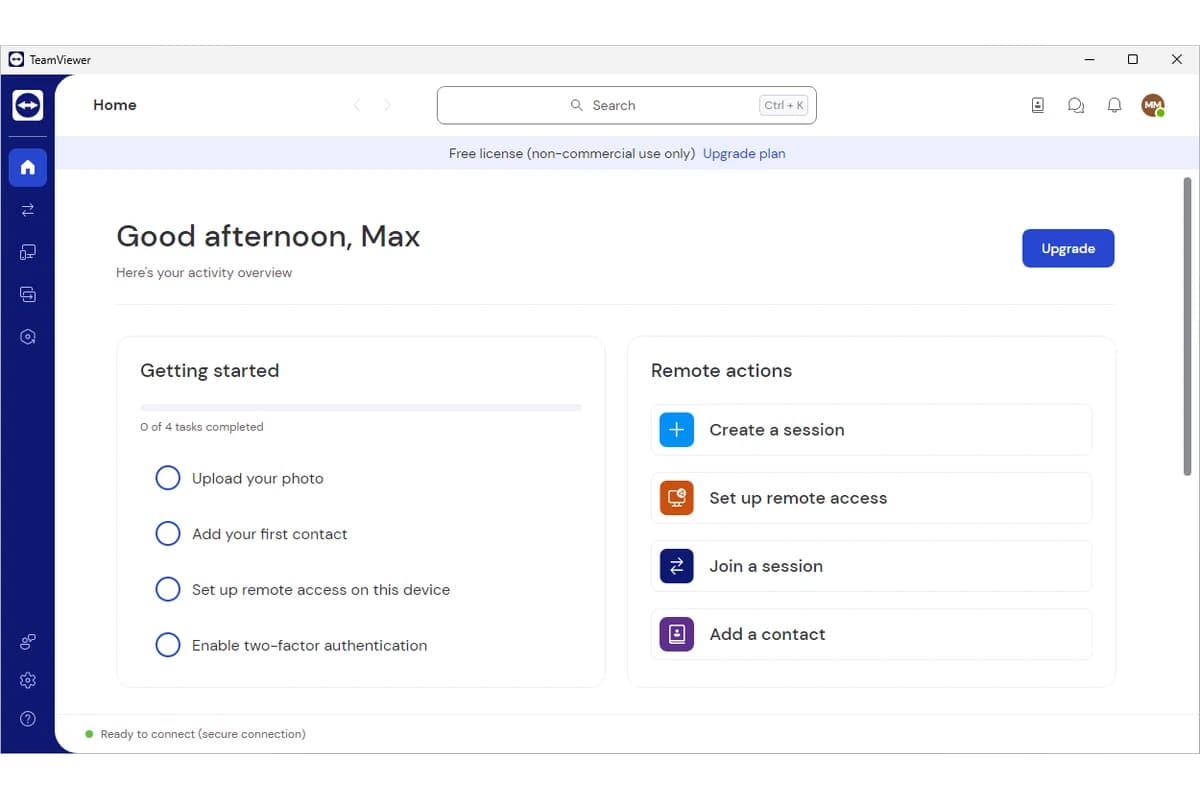Image resolution: width=1200 pixels, height=800 pixels.
Task: Open the Home tab in sidebar
Action: pyautogui.click(x=28, y=167)
